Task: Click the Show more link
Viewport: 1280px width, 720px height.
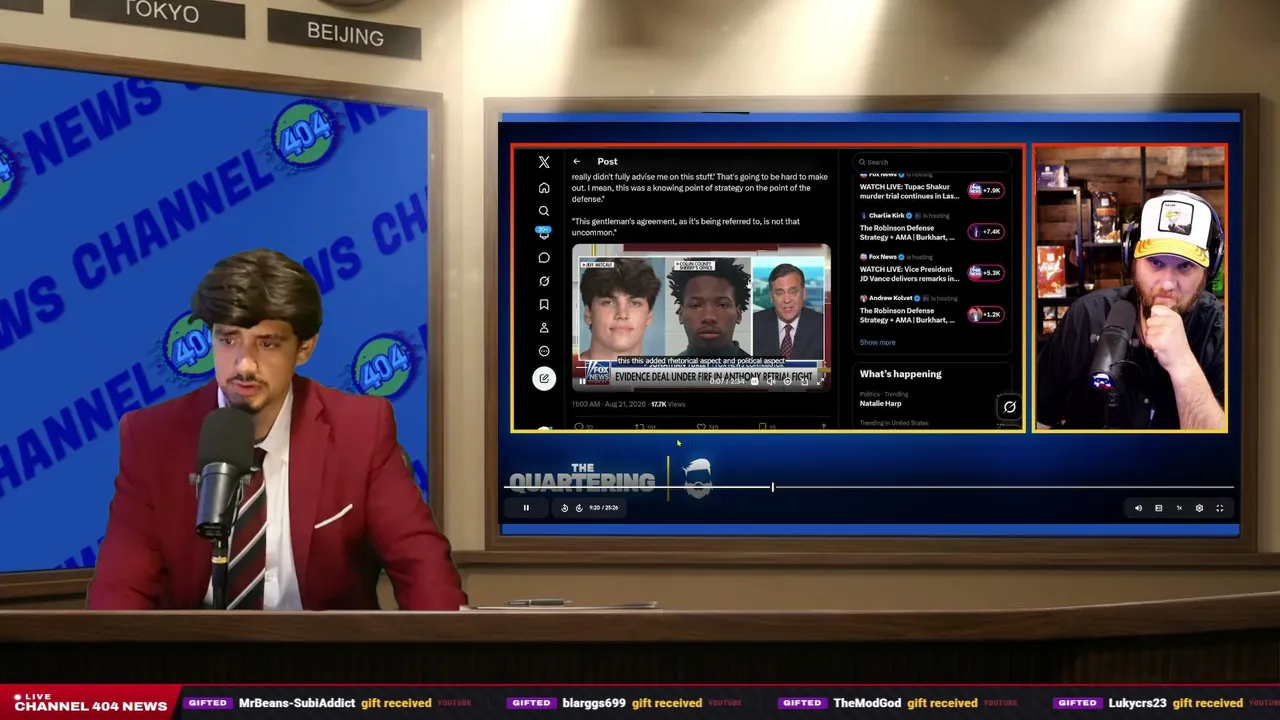Action: click(x=877, y=343)
